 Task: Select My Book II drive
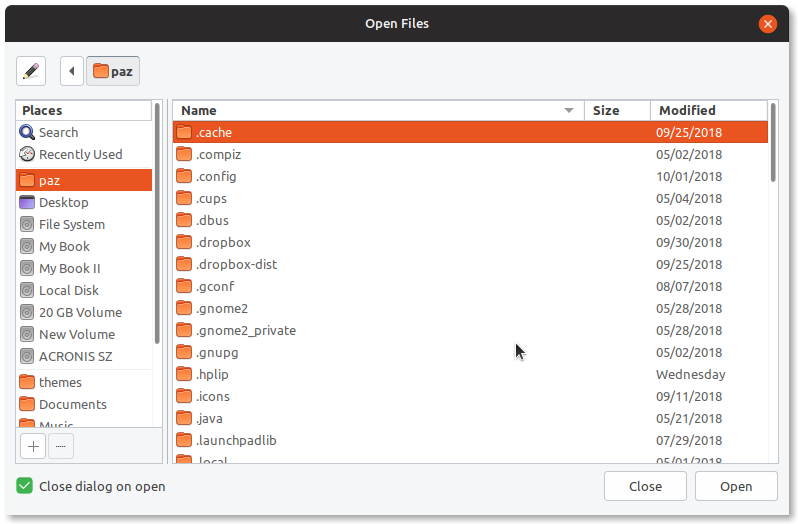point(84,268)
